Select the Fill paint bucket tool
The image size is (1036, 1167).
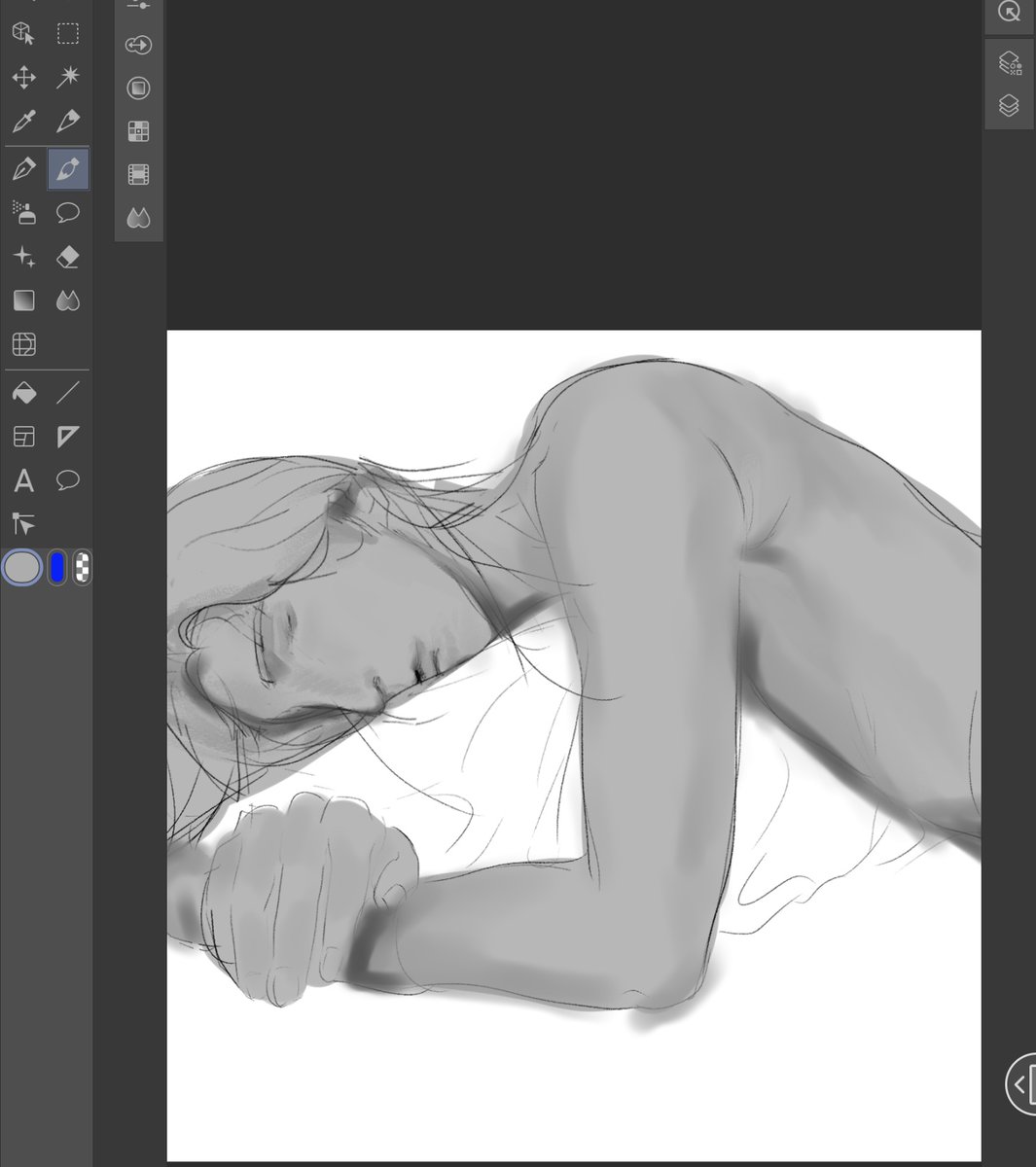coord(23,393)
